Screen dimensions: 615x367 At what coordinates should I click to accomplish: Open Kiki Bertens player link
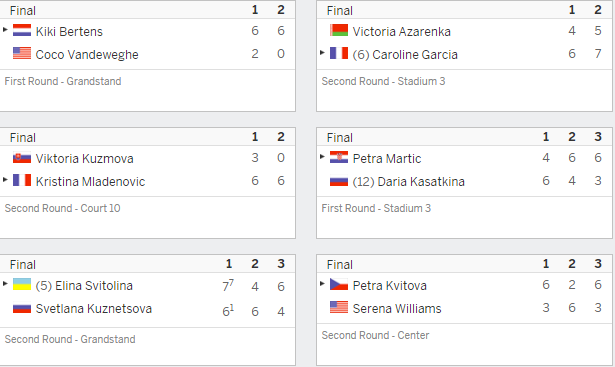(69, 31)
